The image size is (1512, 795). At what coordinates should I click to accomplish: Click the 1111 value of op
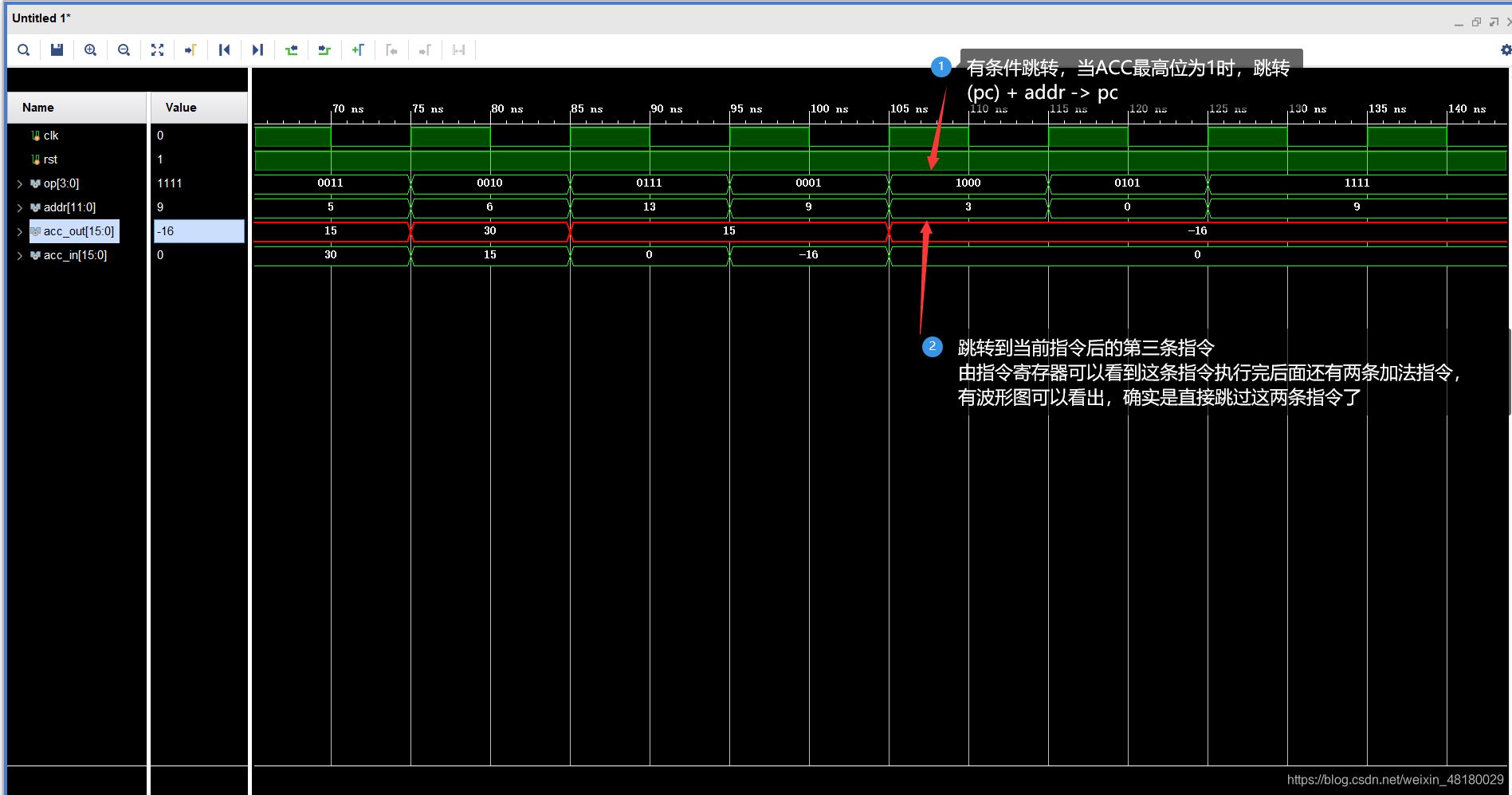tap(170, 183)
